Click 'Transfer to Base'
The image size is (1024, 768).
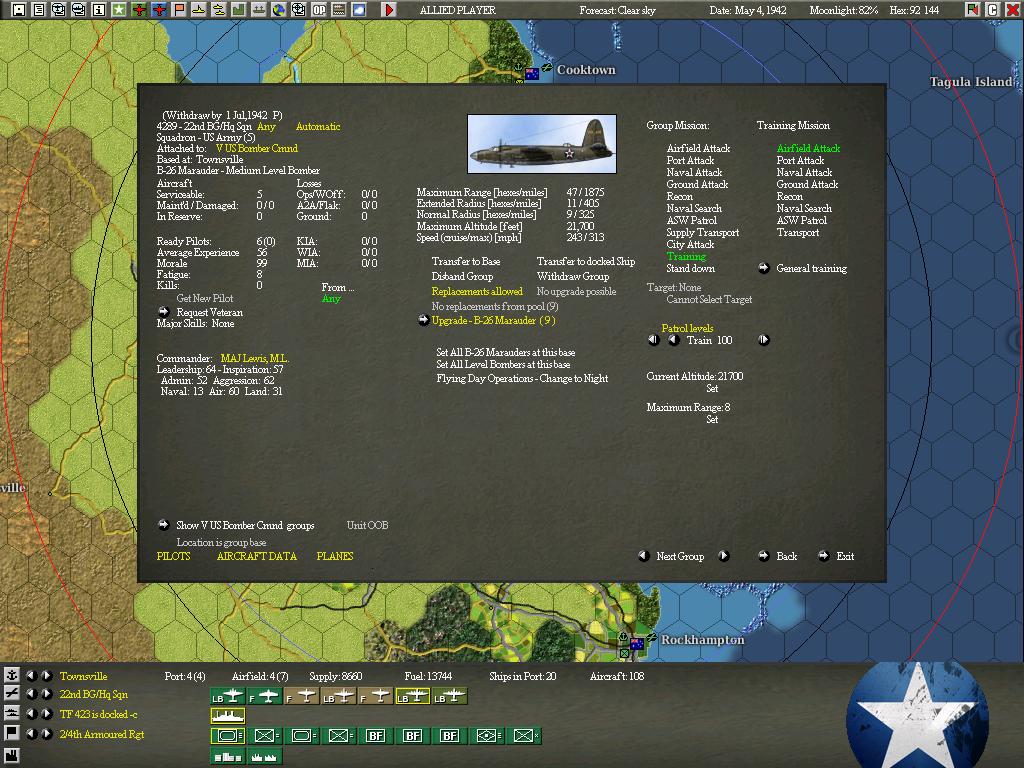(466, 261)
